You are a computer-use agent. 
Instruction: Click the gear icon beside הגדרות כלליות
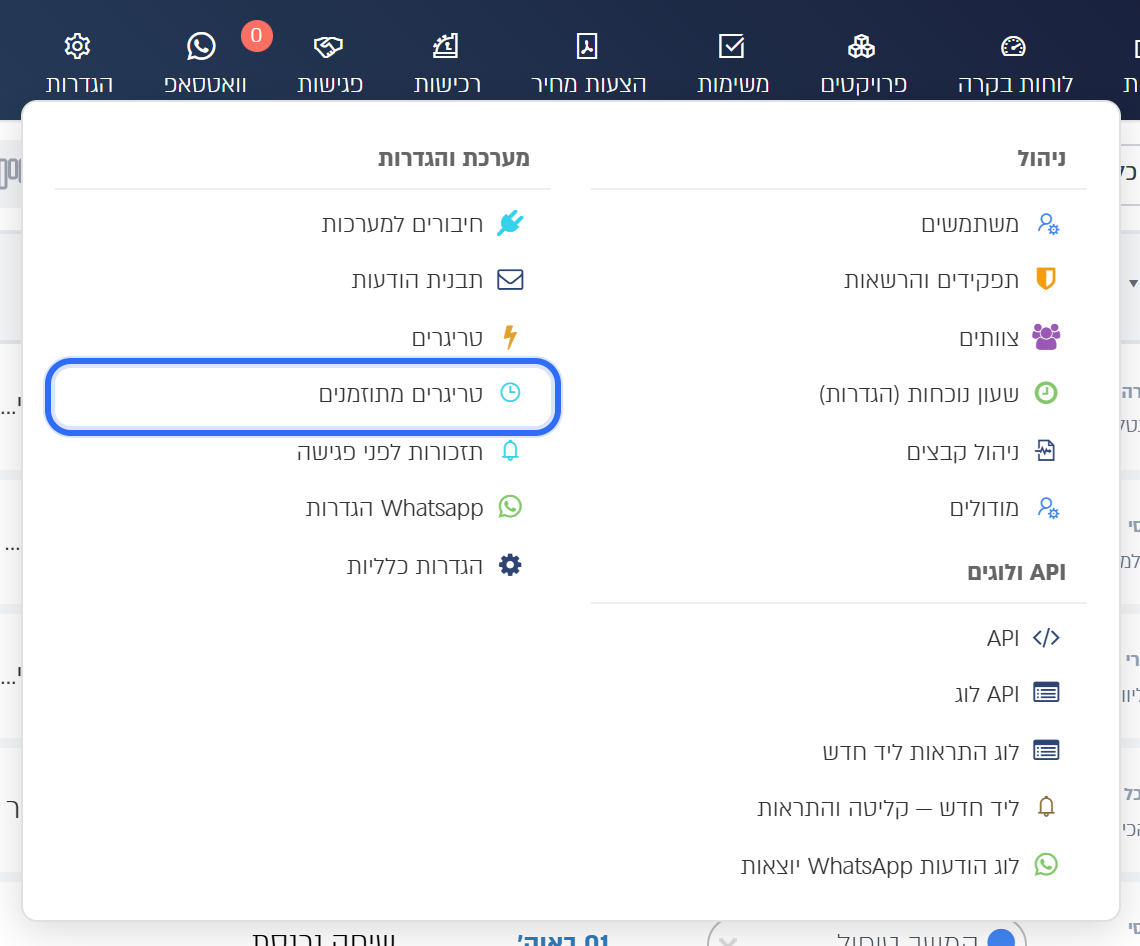pos(510,565)
